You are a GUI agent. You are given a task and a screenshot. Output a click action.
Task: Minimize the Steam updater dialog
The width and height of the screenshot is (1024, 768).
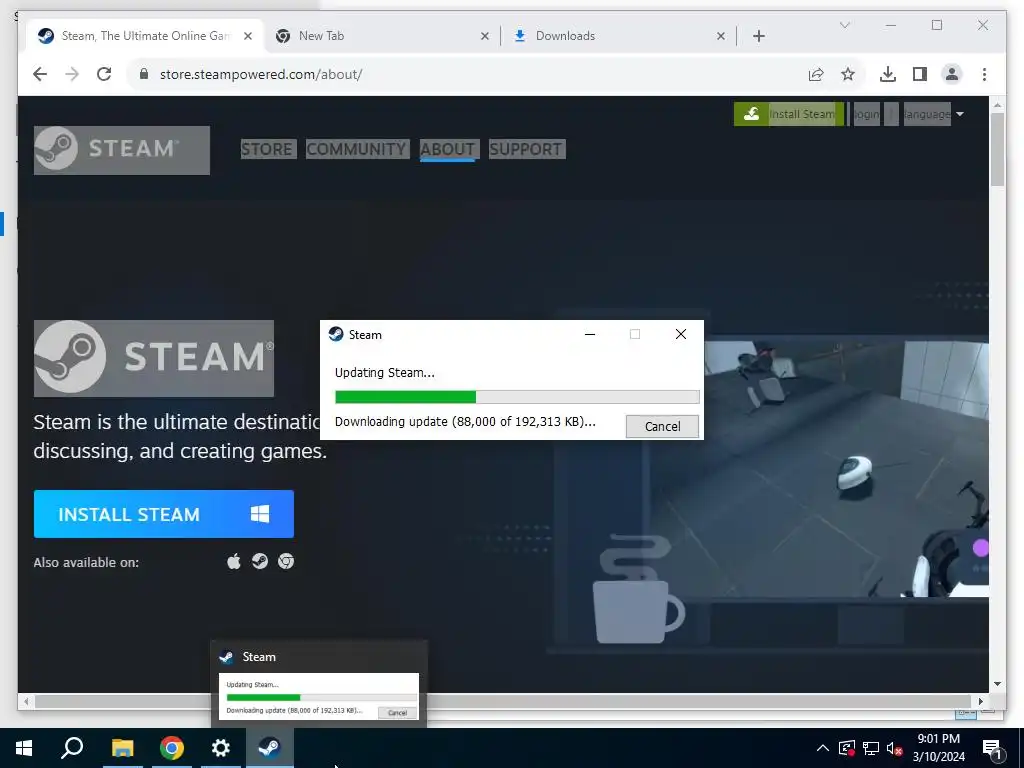point(590,334)
